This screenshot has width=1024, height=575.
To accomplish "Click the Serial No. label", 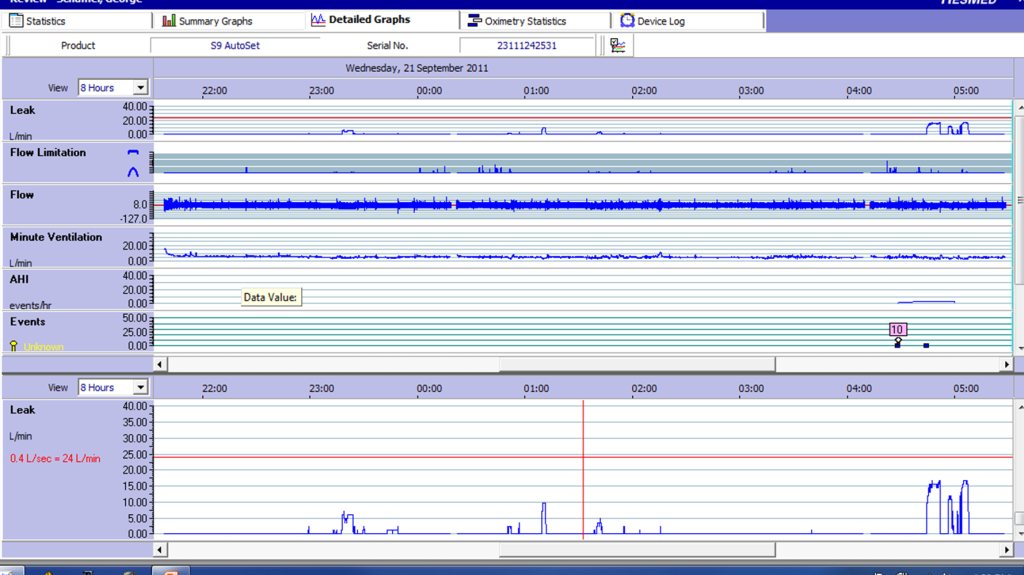I will (387, 46).
